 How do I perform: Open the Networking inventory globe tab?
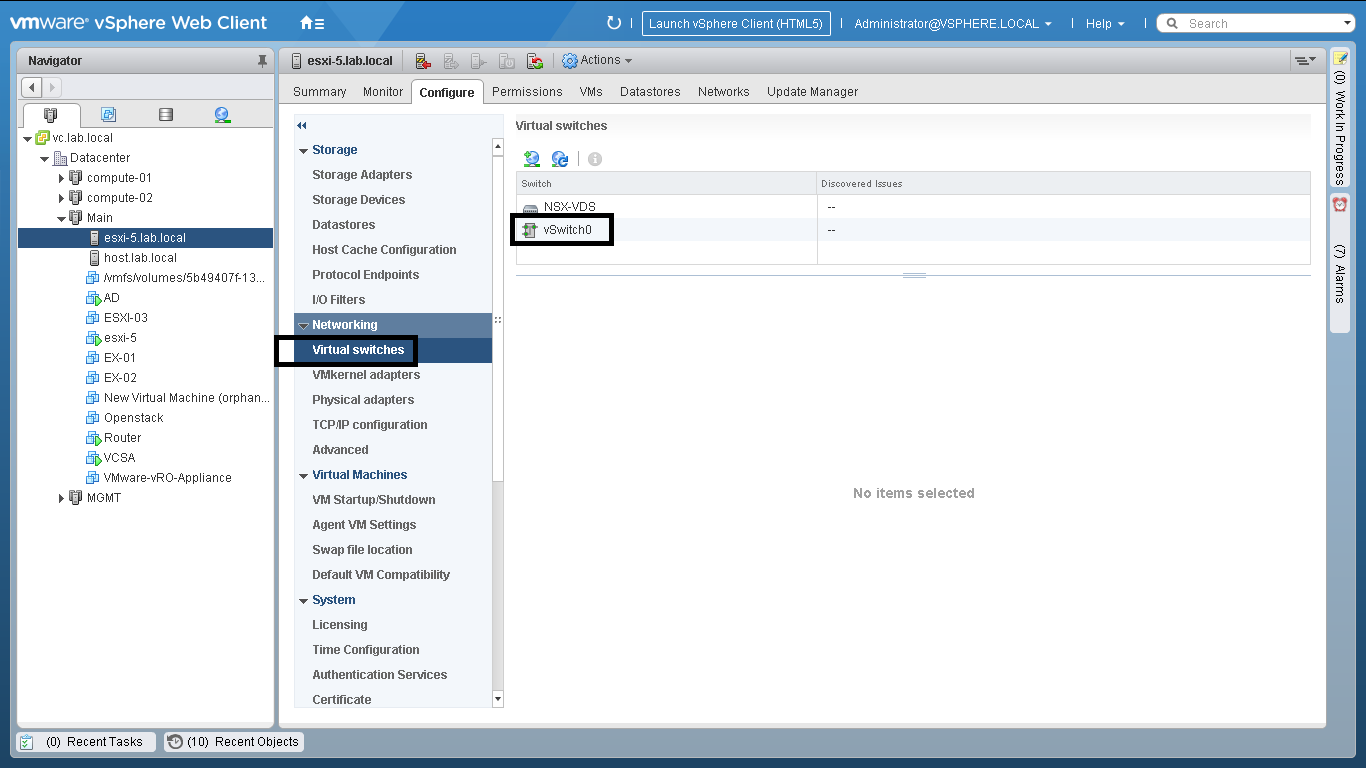(x=222, y=115)
